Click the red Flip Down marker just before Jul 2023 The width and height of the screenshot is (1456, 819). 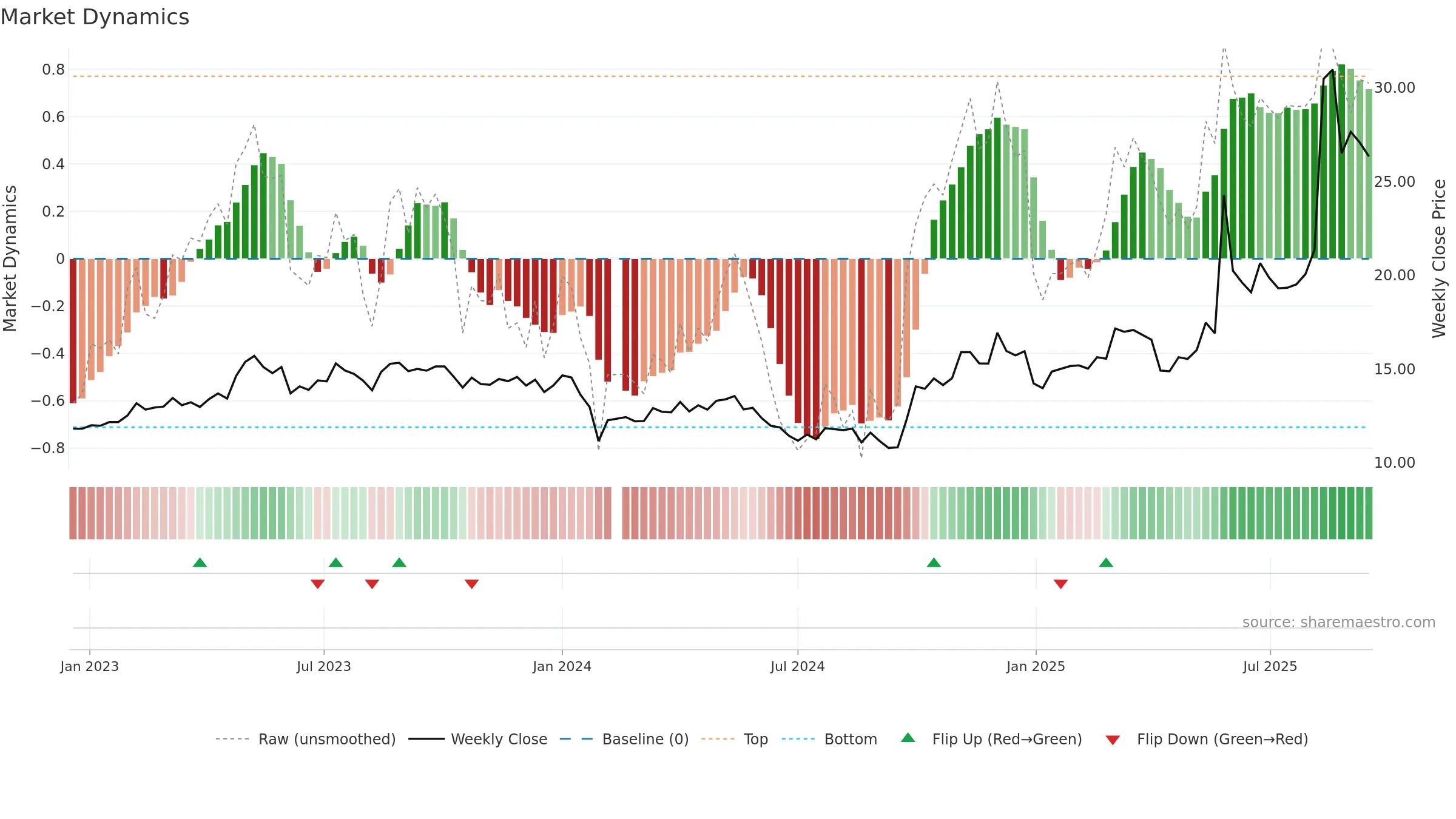(317, 584)
